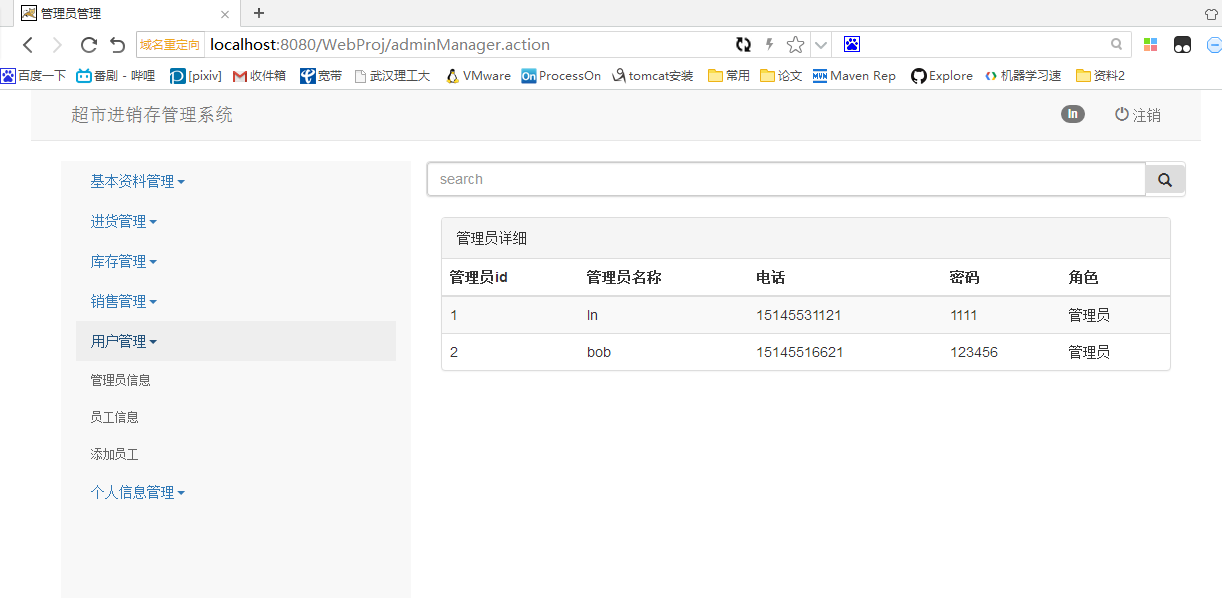Click the undo/restore arrow next to refresh

(117, 45)
